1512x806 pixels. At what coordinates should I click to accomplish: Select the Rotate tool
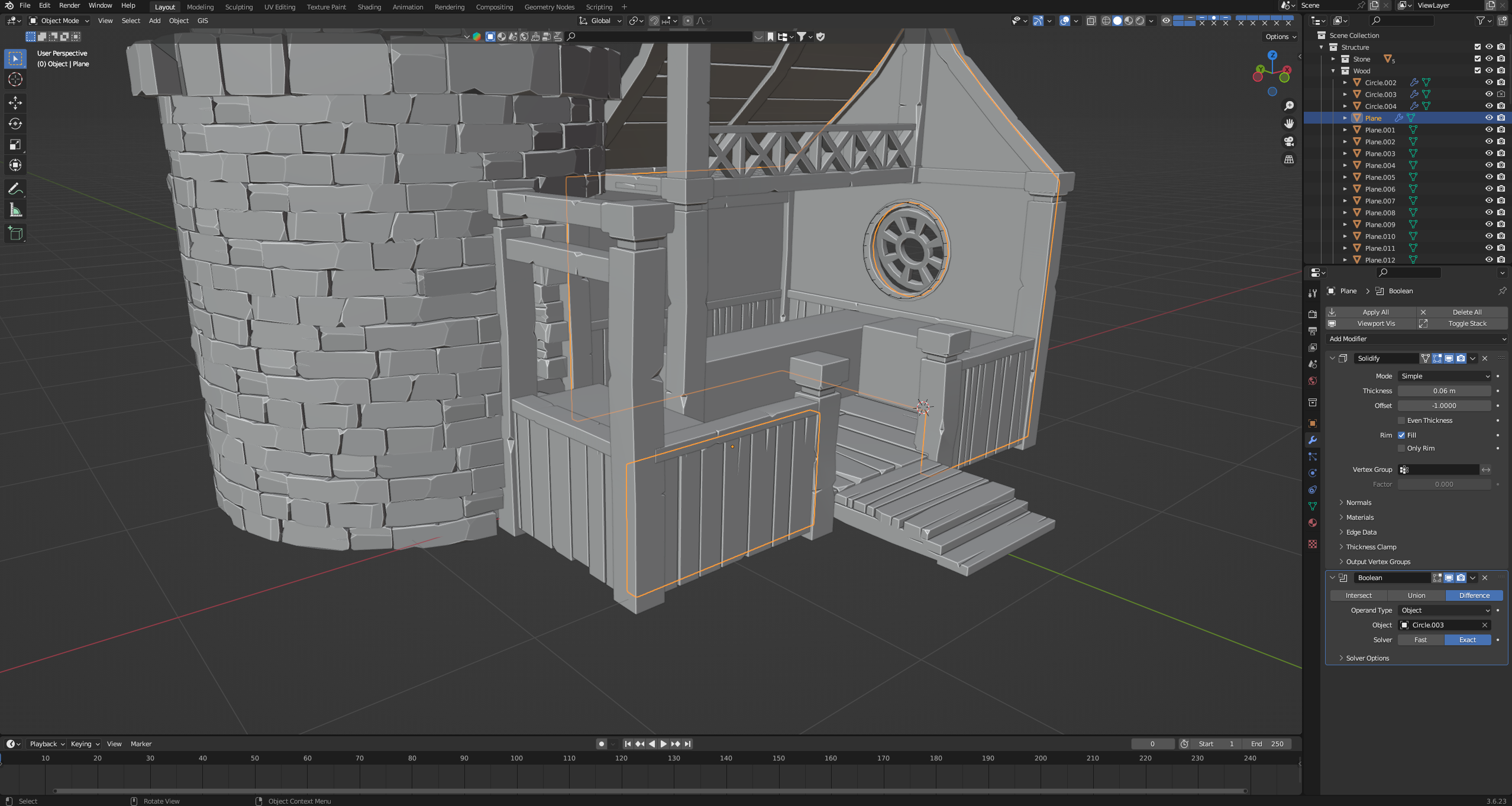click(x=15, y=124)
